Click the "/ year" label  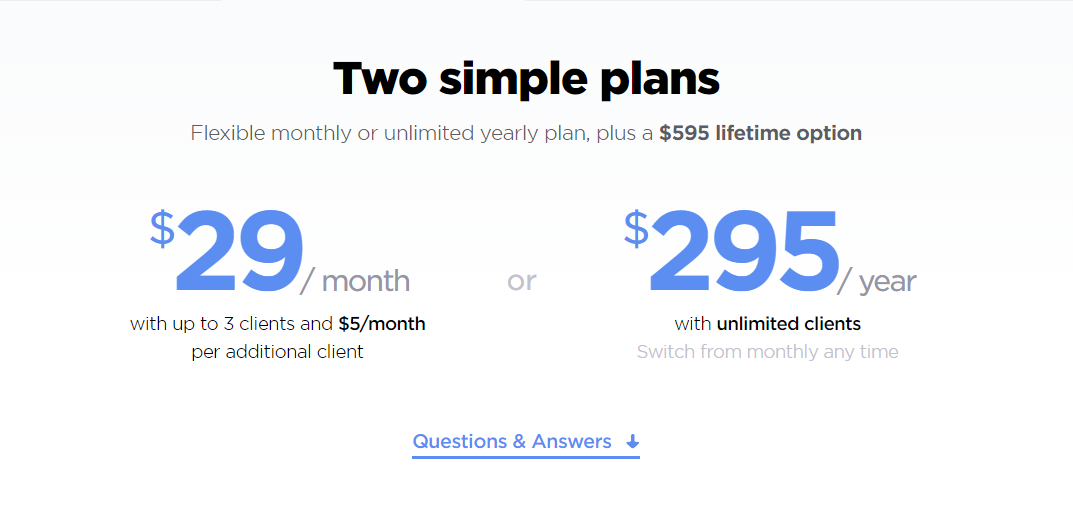click(877, 281)
